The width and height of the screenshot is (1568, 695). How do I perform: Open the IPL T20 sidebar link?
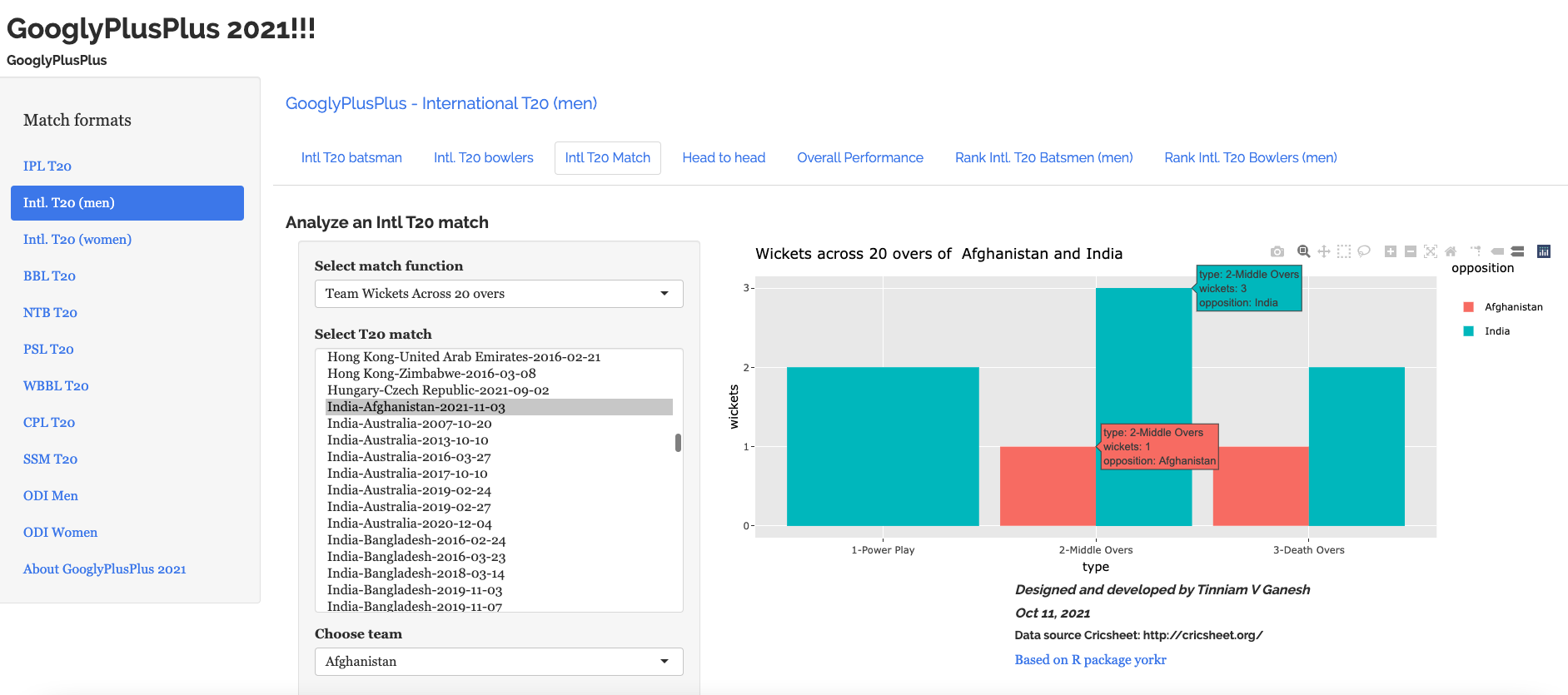pos(47,166)
